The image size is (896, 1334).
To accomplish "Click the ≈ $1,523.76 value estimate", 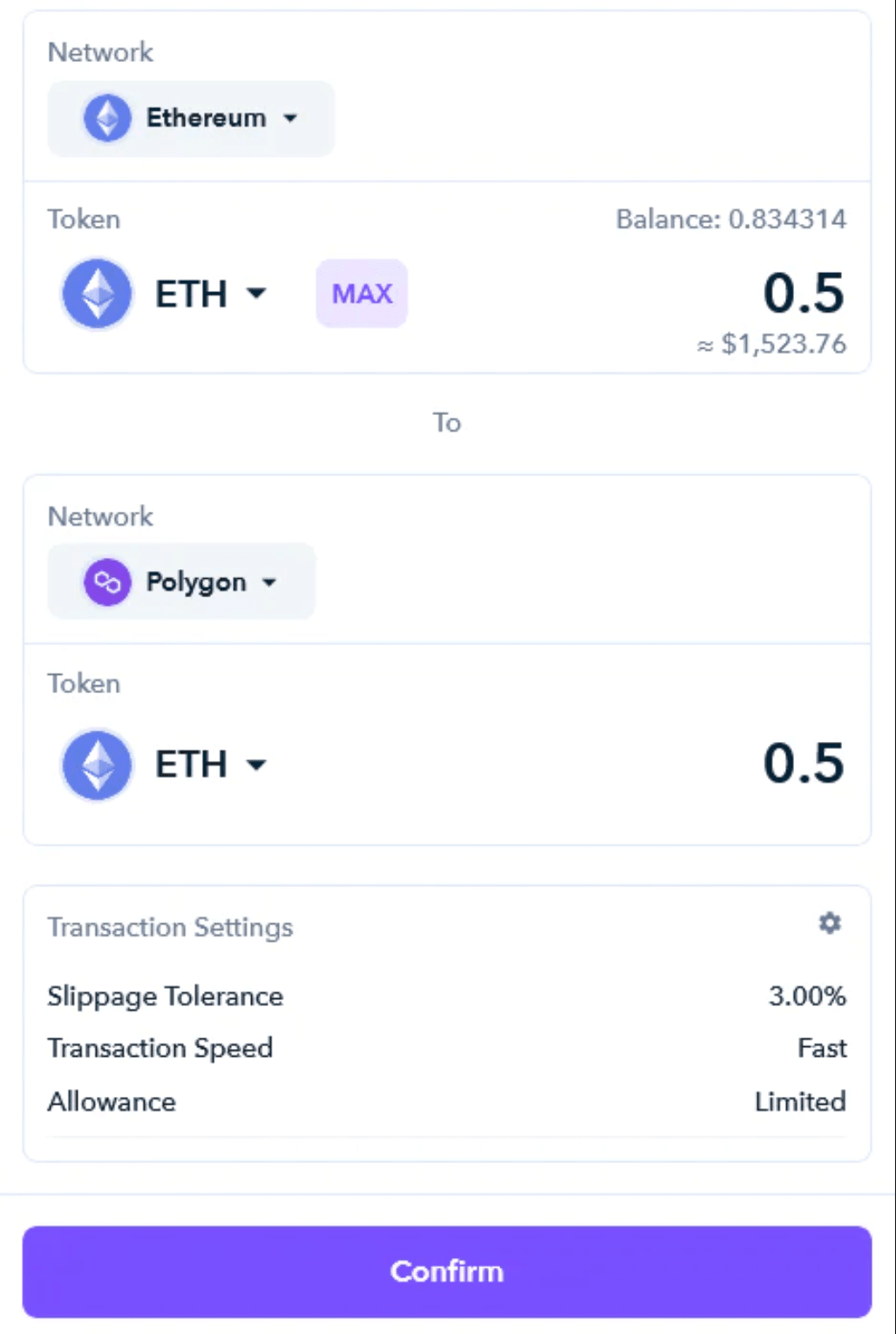I will (771, 344).
